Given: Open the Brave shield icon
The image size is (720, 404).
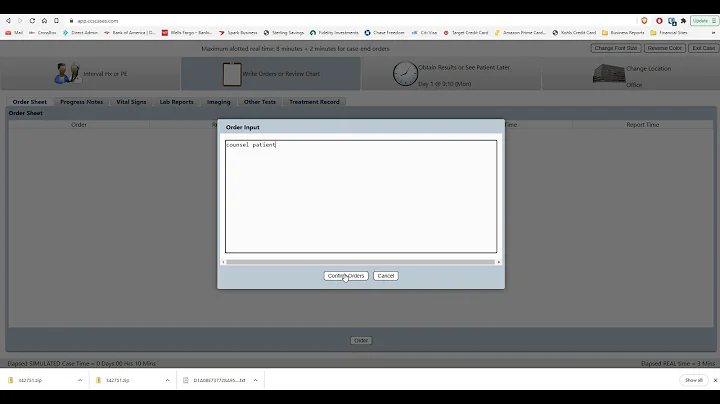Looking at the screenshot, I should (644, 21).
